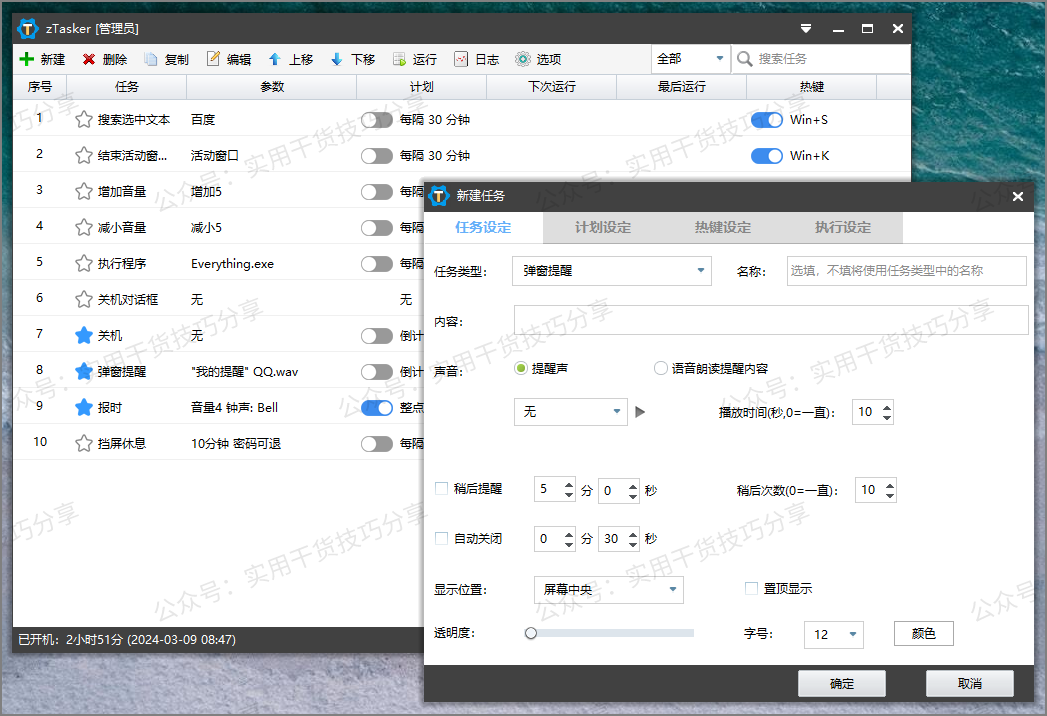Open the 任务类型 dropdown showing 弹窗提醒
Screen dimensions: 1047x716
611,270
